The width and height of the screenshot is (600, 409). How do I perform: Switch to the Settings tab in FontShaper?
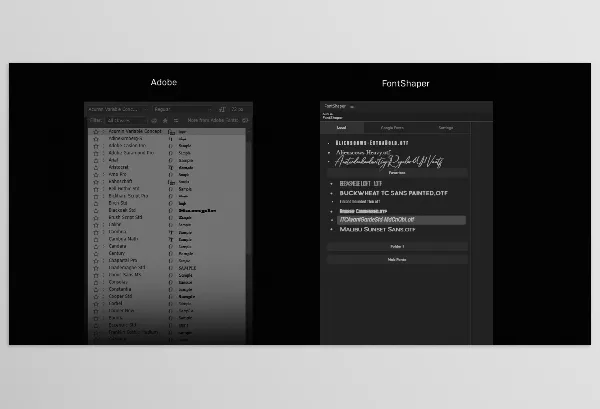click(446, 128)
